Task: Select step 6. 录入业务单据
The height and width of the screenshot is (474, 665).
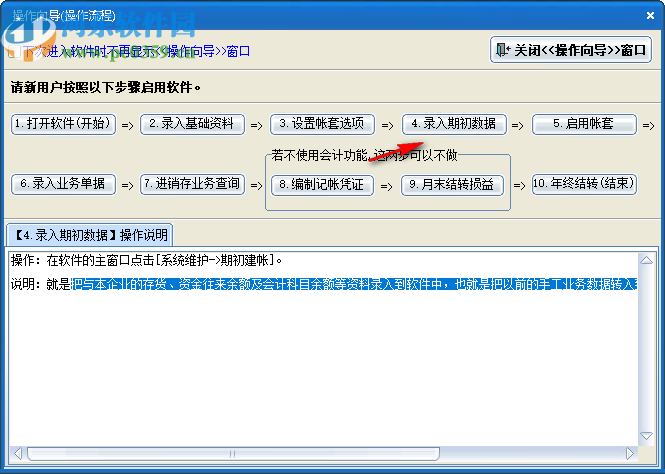Action: 64,184
